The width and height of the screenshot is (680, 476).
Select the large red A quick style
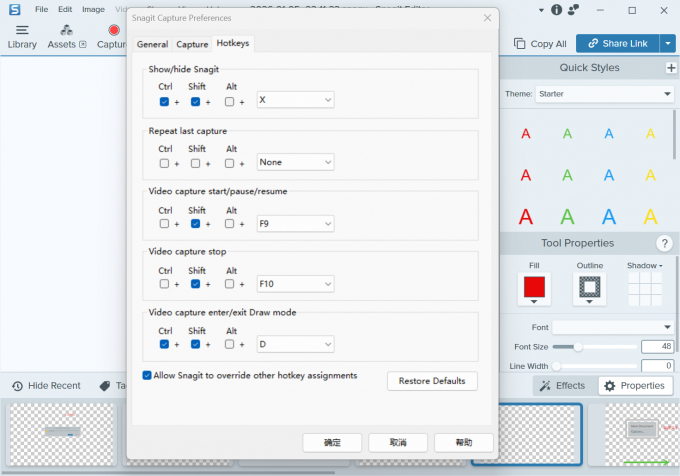click(525, 216)
